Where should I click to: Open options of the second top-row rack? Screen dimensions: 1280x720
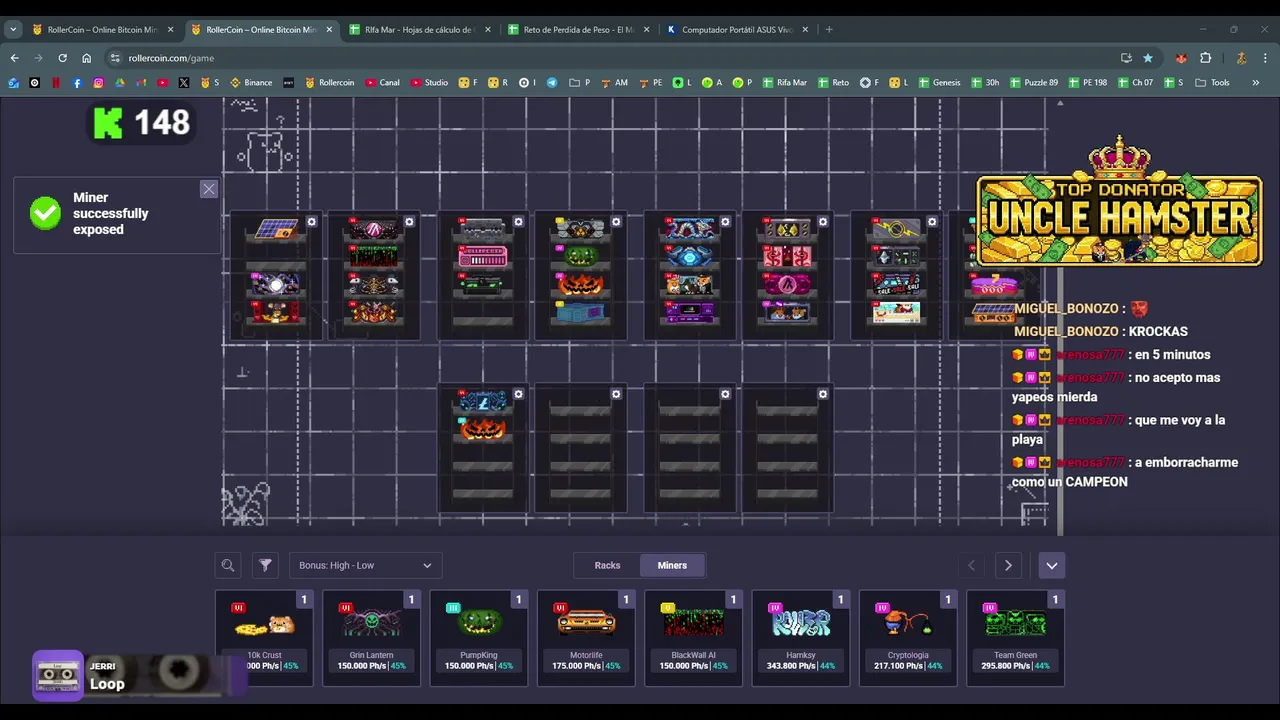410,222
